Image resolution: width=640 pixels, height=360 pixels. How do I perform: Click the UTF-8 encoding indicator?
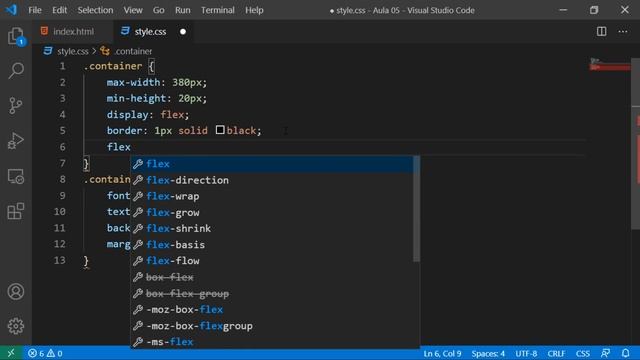[526, 353]
